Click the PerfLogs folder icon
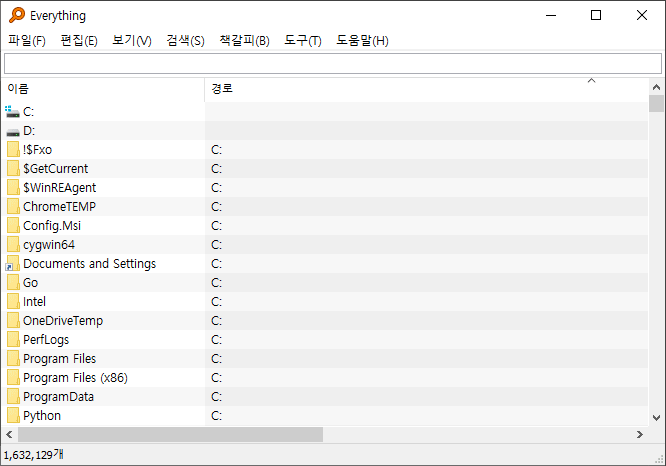The width and height of the screenshot is (666, 466). click(13, 339)
